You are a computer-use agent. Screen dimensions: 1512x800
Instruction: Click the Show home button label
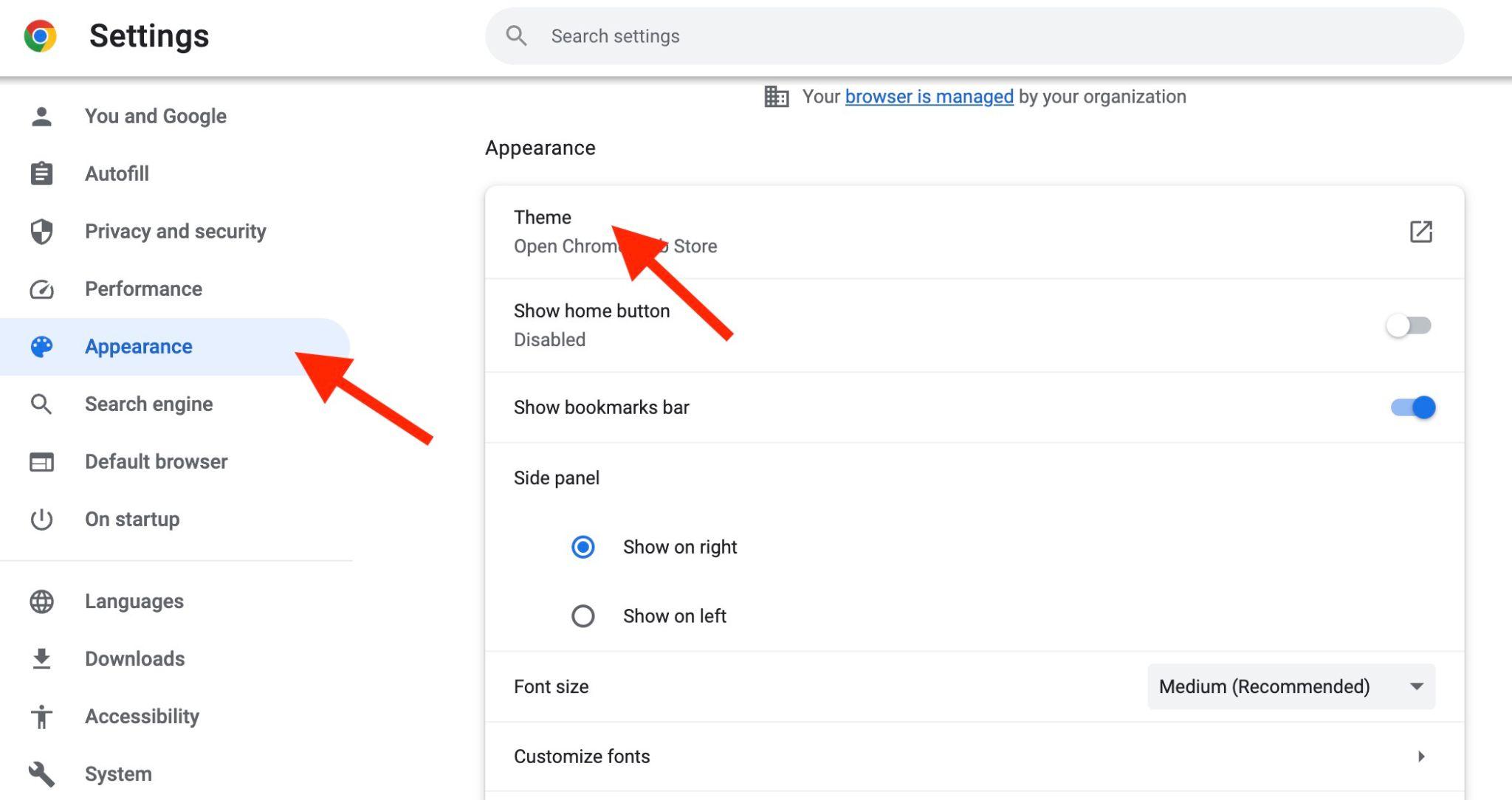(591, 311)
